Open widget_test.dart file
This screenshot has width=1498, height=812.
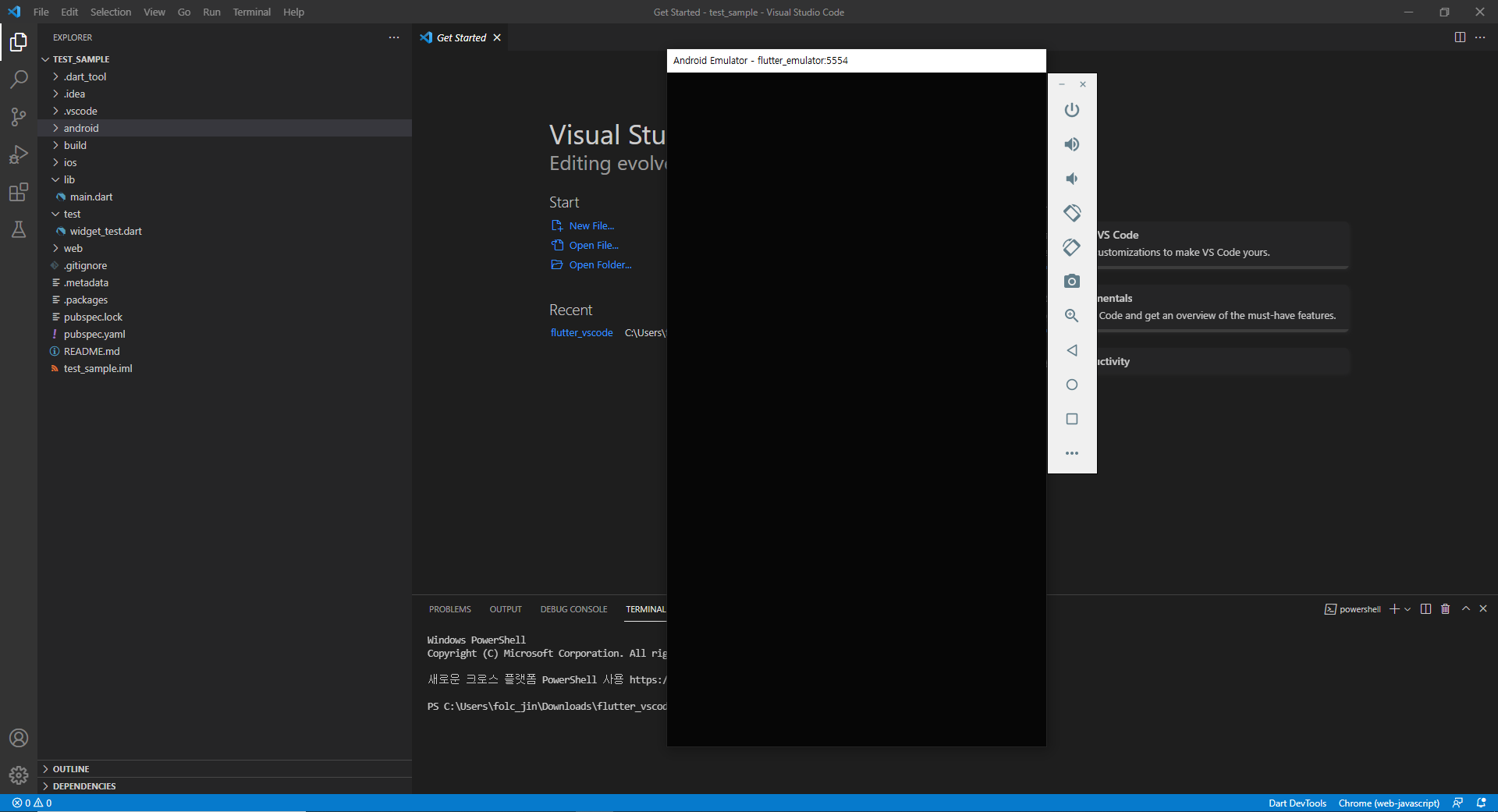(x=225, y=231)
